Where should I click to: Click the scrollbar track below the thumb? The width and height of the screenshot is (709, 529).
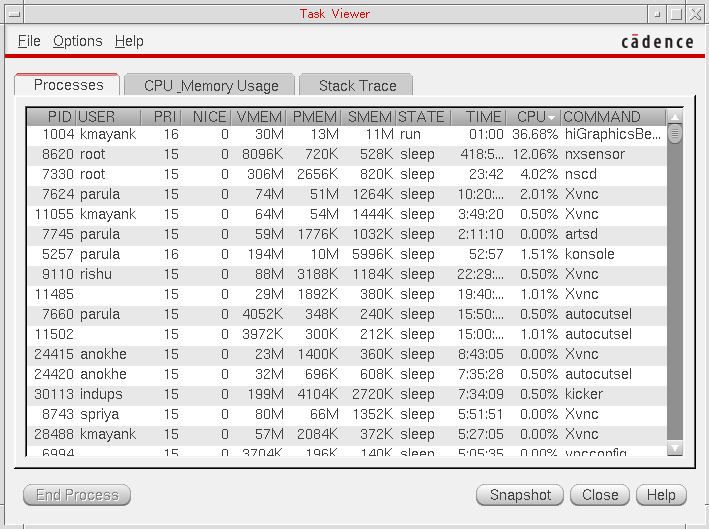675,292
